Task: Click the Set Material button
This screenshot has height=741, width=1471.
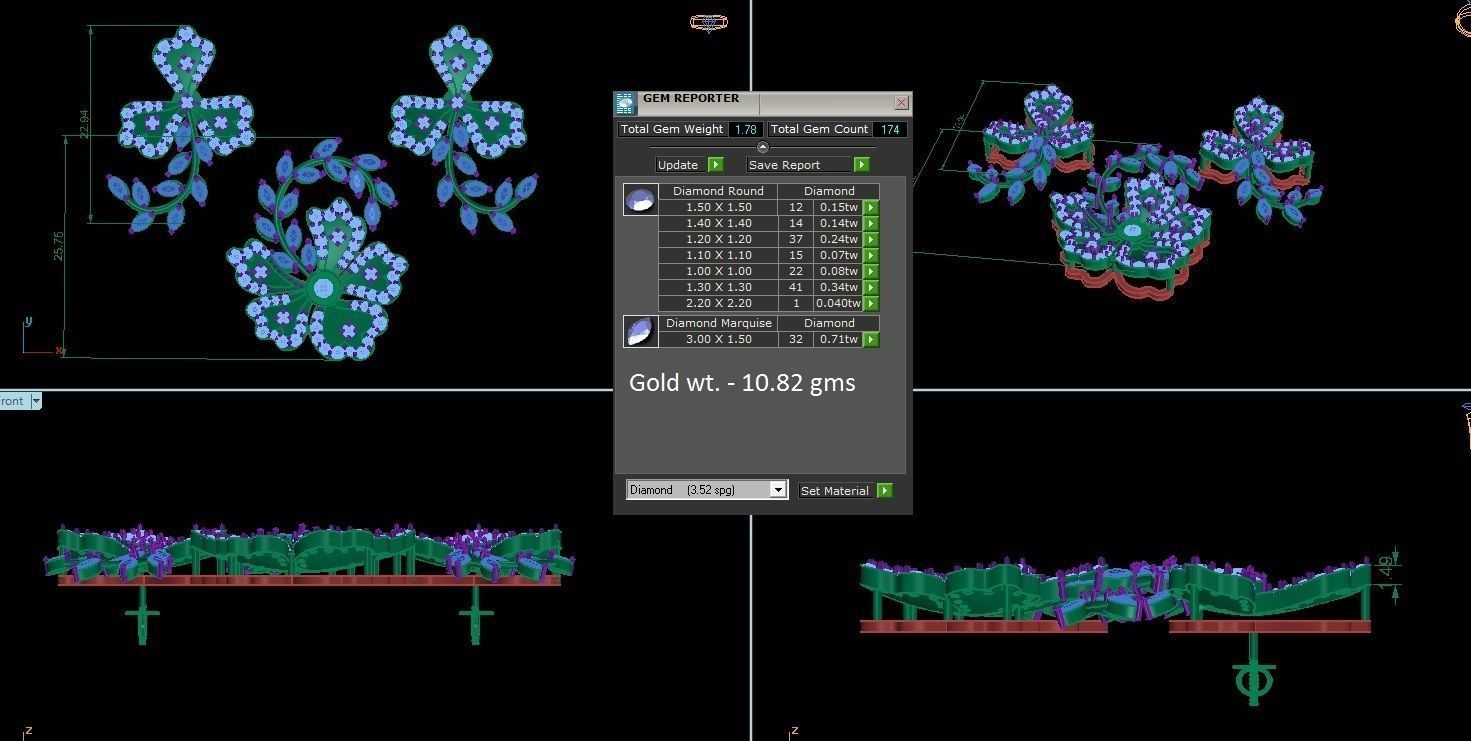Action: 836,491
